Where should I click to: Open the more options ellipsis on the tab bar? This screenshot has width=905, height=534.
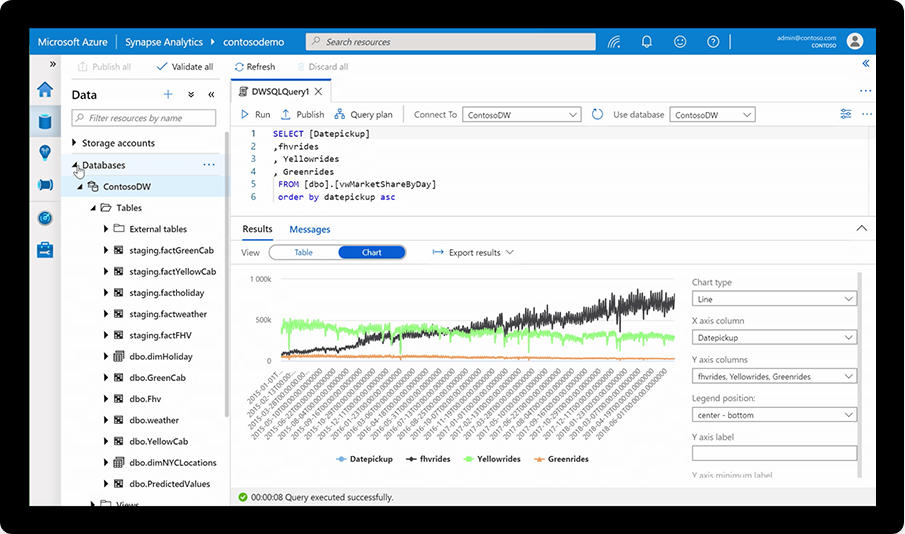865,91
